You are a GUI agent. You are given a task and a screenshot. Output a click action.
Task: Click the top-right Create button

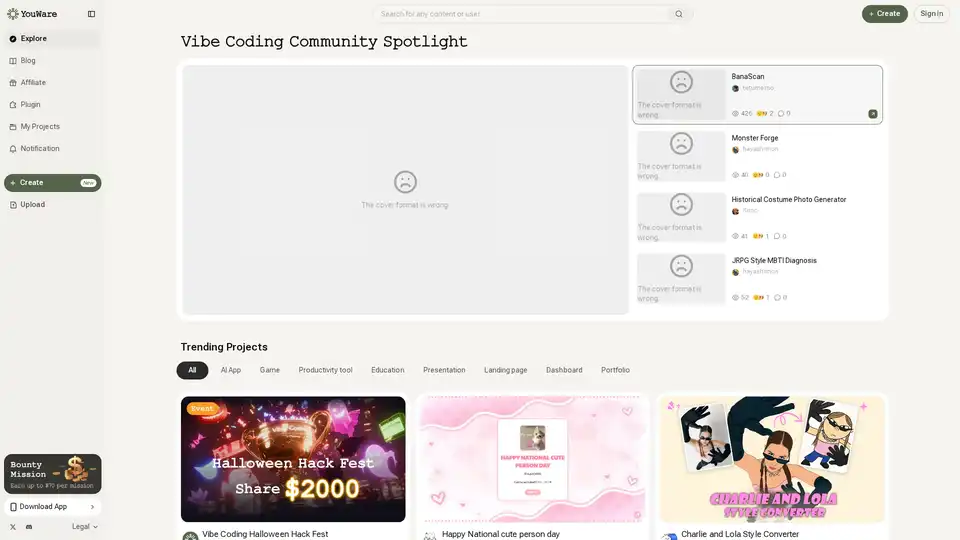[x=884, y=14]
